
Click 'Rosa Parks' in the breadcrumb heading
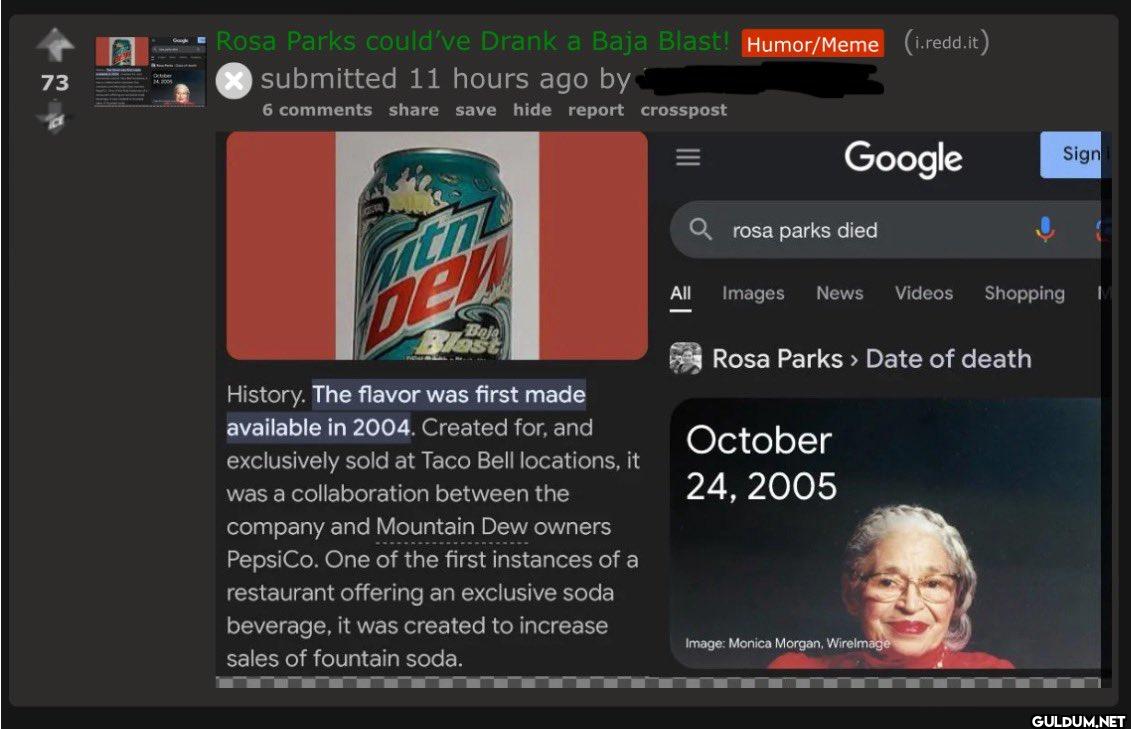[778, 359]
